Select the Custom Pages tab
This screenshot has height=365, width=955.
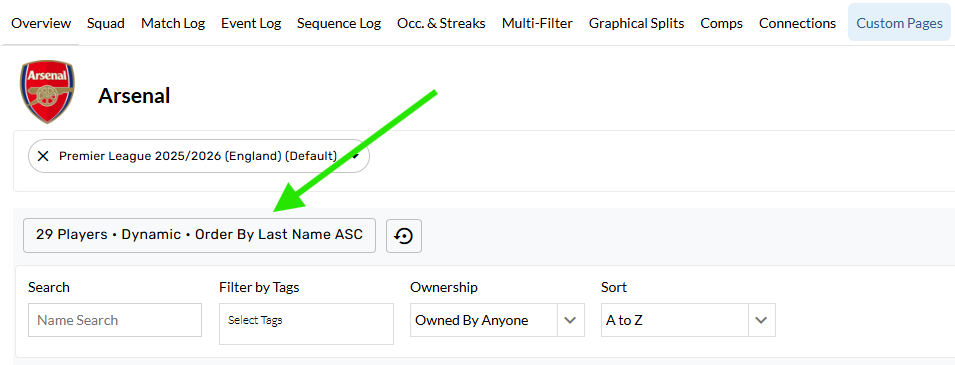pyautogui.click(x=899, y=24)
